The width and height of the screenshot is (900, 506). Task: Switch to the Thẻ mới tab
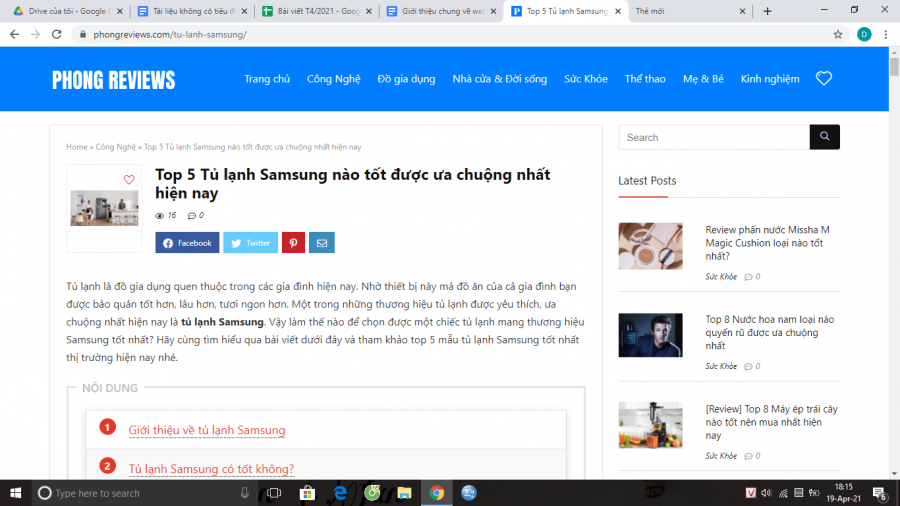point(689,11)
